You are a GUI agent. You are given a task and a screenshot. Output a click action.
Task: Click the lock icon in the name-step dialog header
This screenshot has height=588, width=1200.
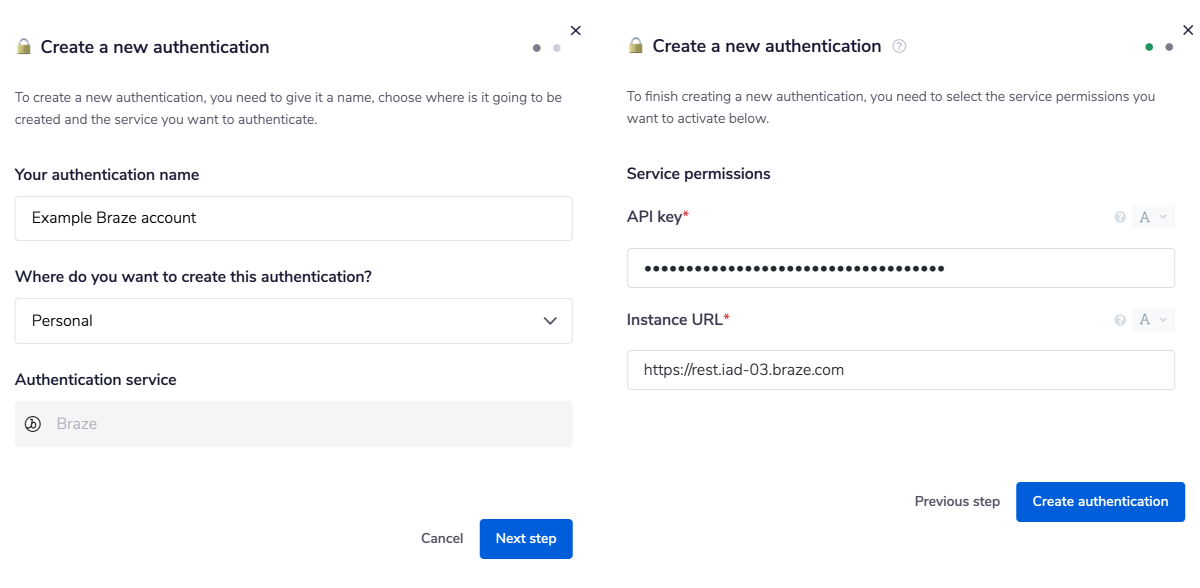tap(24, 47)
